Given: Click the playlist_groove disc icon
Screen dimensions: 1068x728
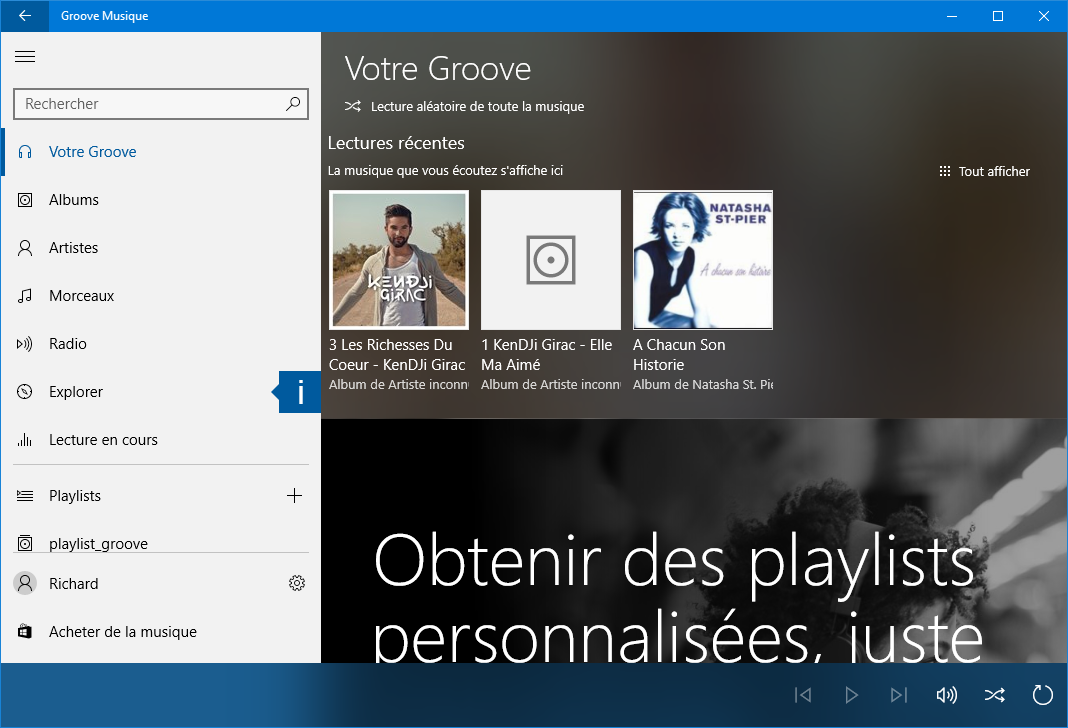Looking at the screenshot, I should [25, 543].
